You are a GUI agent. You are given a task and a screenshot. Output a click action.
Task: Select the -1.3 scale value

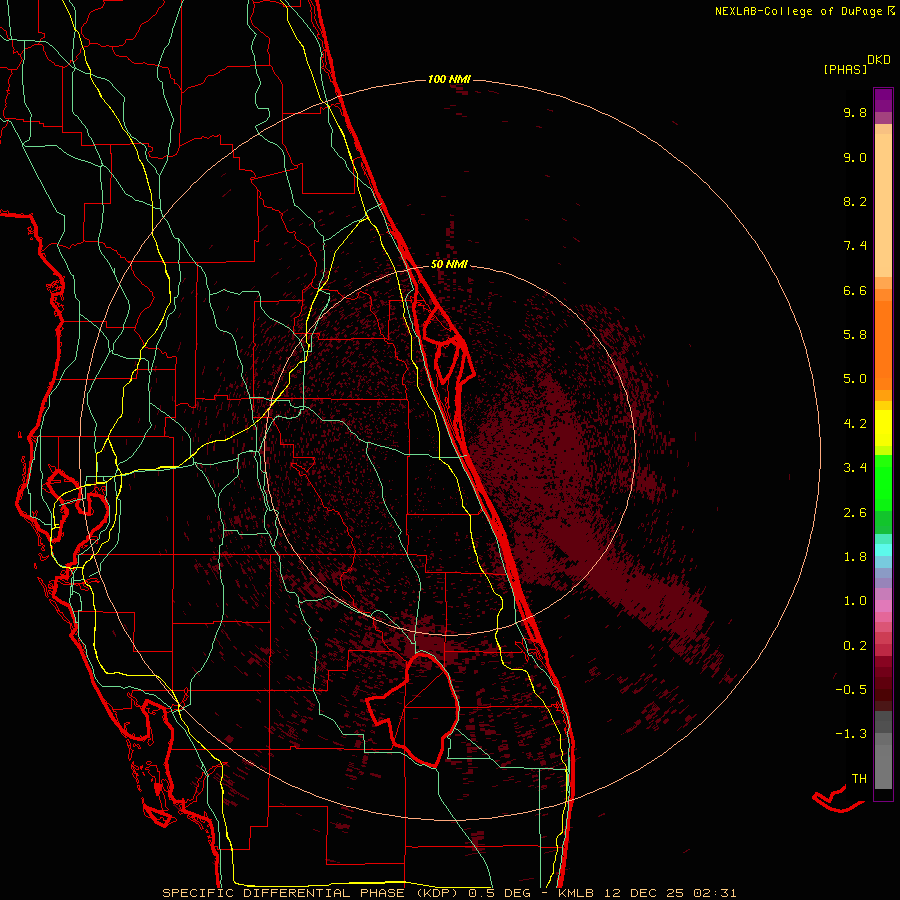(x=851, y=734)
